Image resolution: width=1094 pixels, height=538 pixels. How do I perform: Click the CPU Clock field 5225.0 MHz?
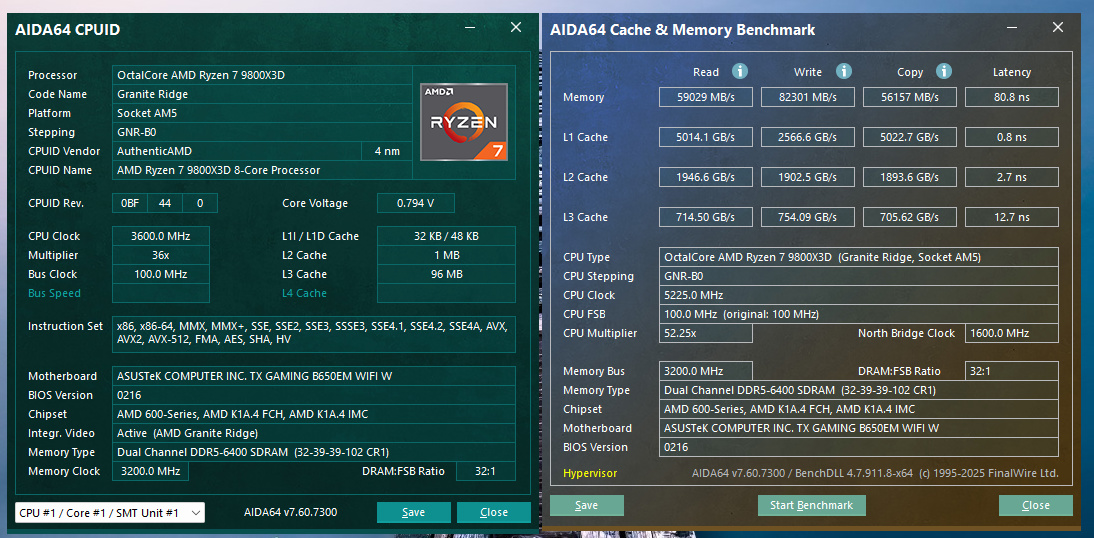pyautogui.click(x=859, y=295)
